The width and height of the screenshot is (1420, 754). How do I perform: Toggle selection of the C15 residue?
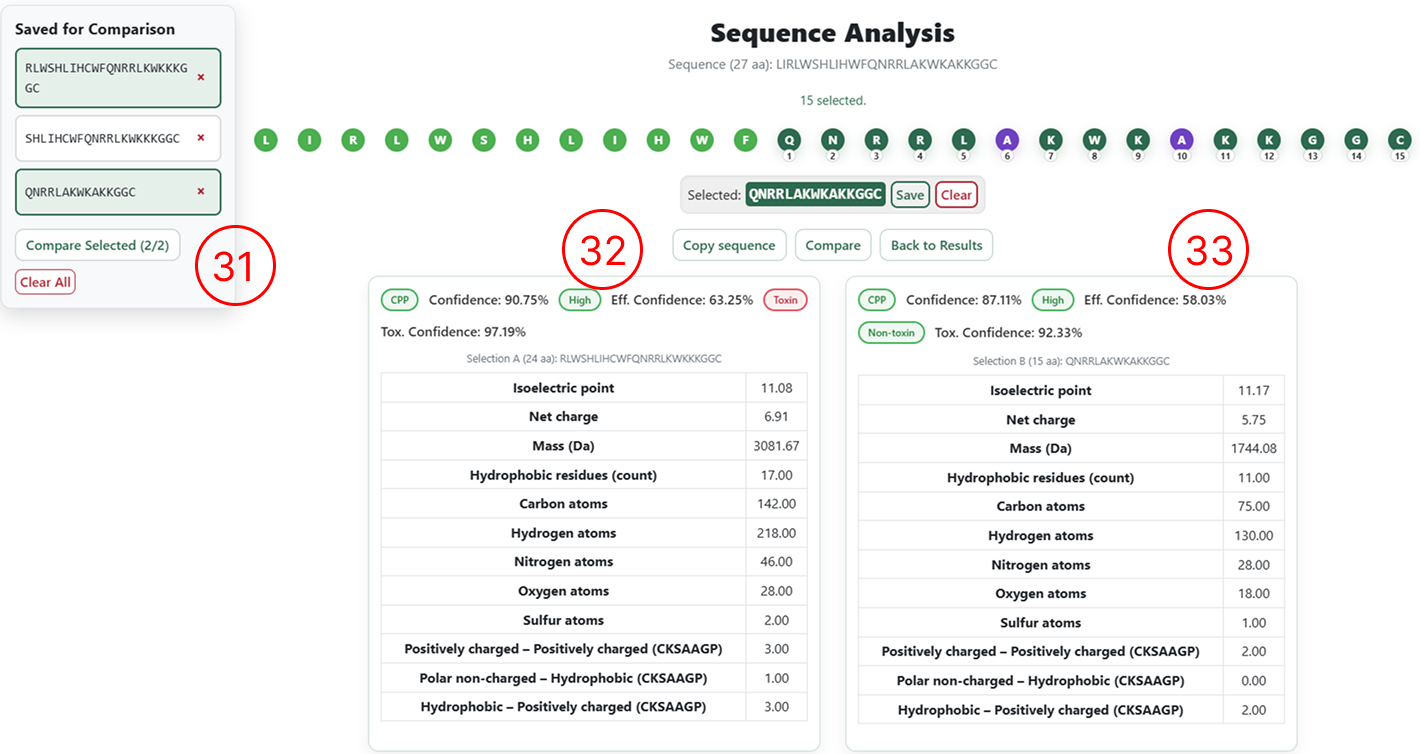[1400, 140]
